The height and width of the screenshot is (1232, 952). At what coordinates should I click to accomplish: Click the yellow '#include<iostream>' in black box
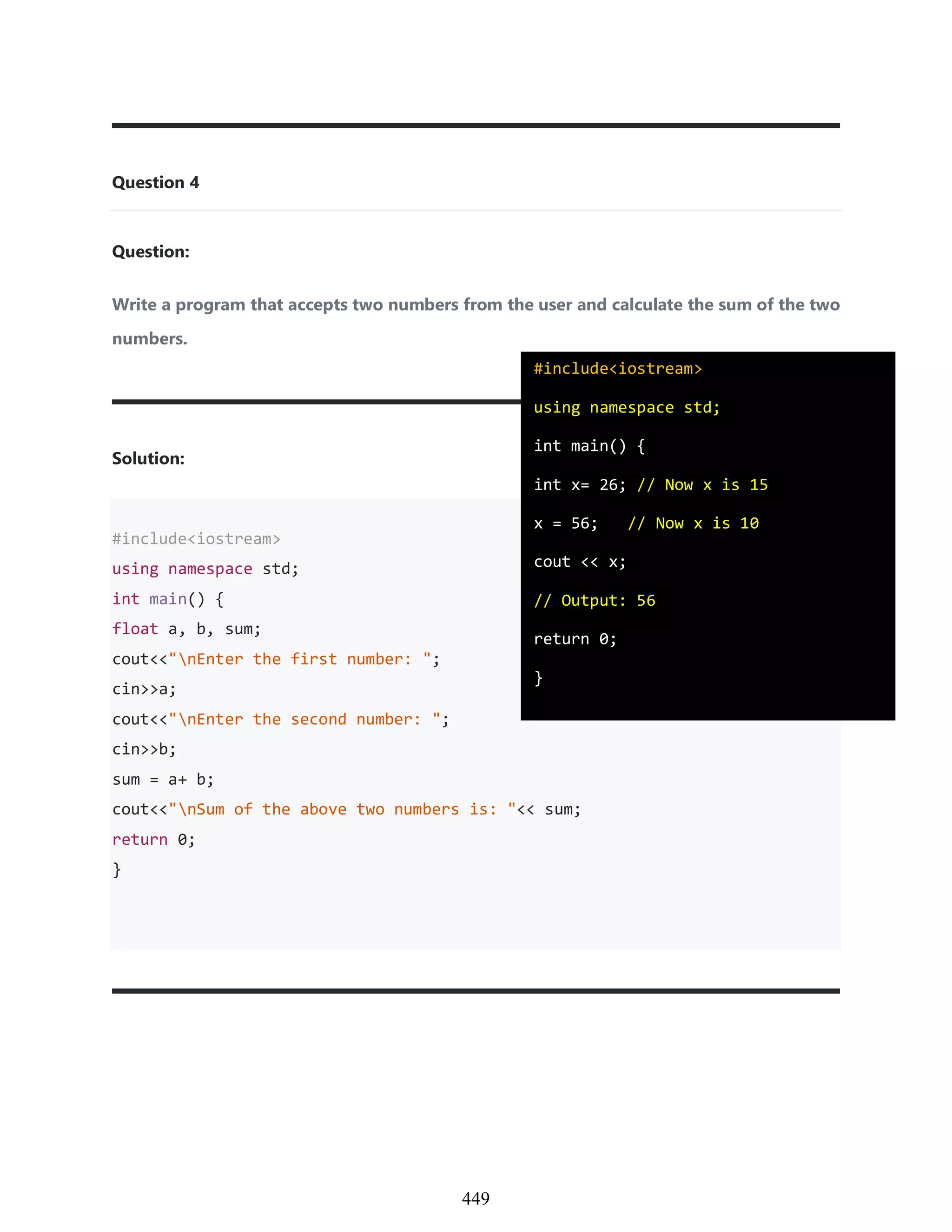[x=618, y=368]
